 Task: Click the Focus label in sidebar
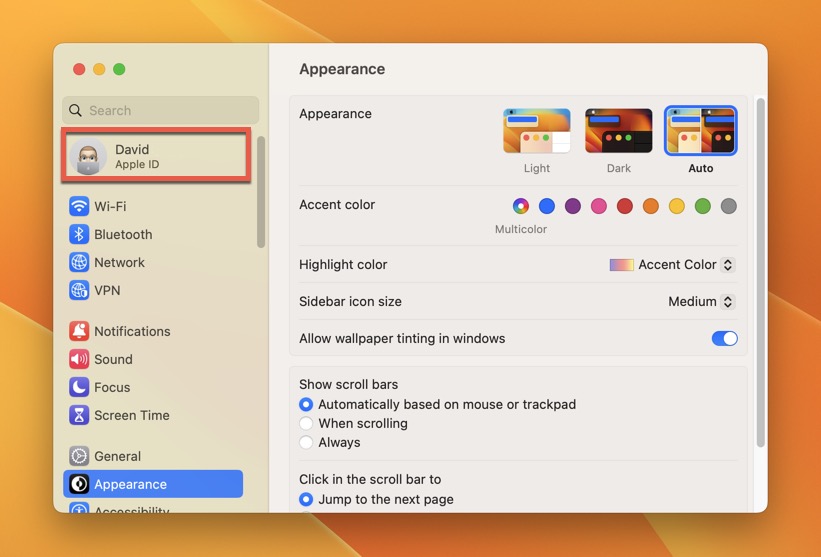(x=112, y=387)
